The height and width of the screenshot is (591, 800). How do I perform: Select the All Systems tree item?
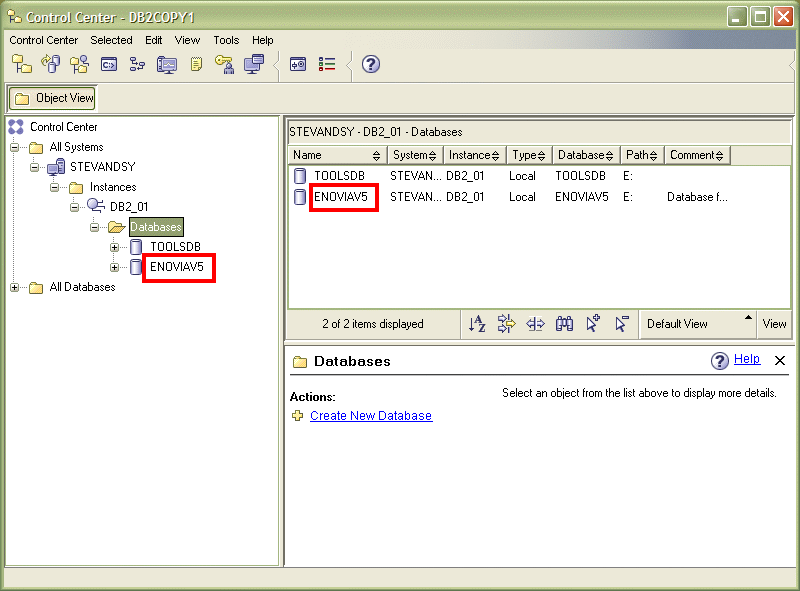point(76,147)
